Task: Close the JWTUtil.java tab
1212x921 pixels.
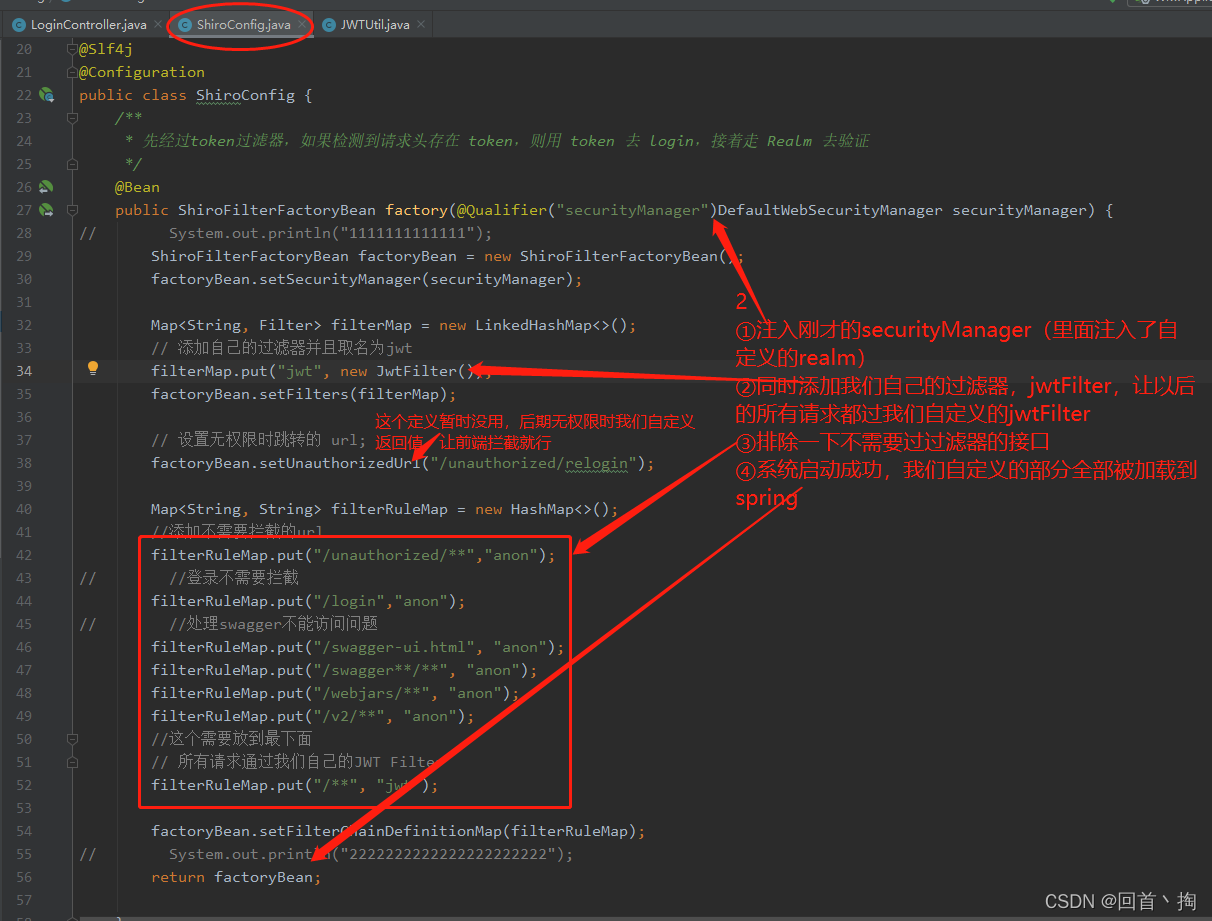Action: (x=420, y=24)
